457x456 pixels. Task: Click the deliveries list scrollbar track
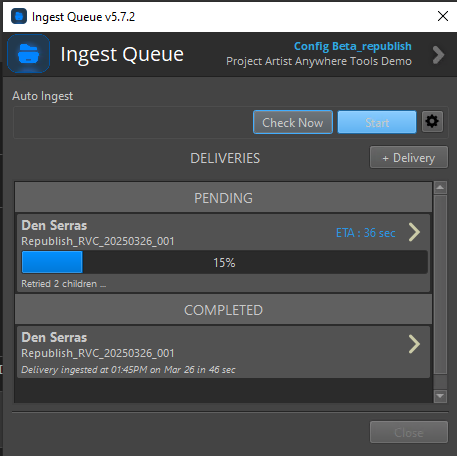pos(440,285)
